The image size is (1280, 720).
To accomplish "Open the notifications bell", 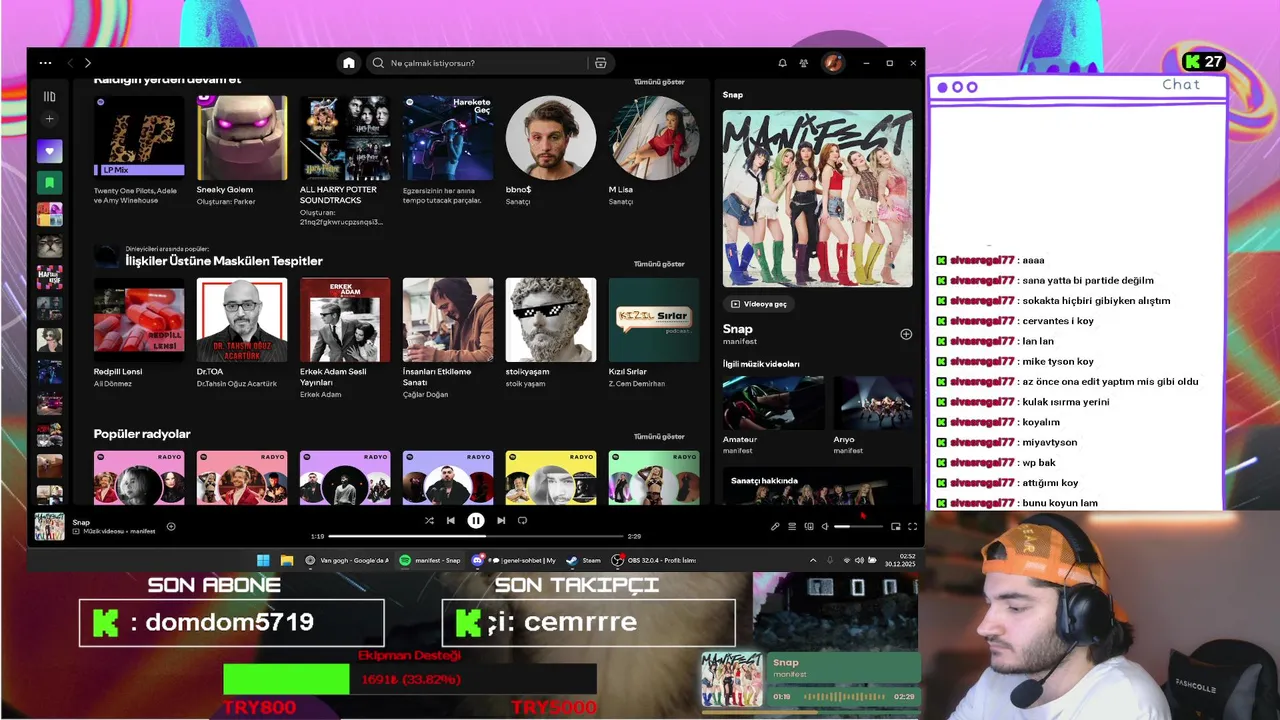I will click(x=782, y=63).
